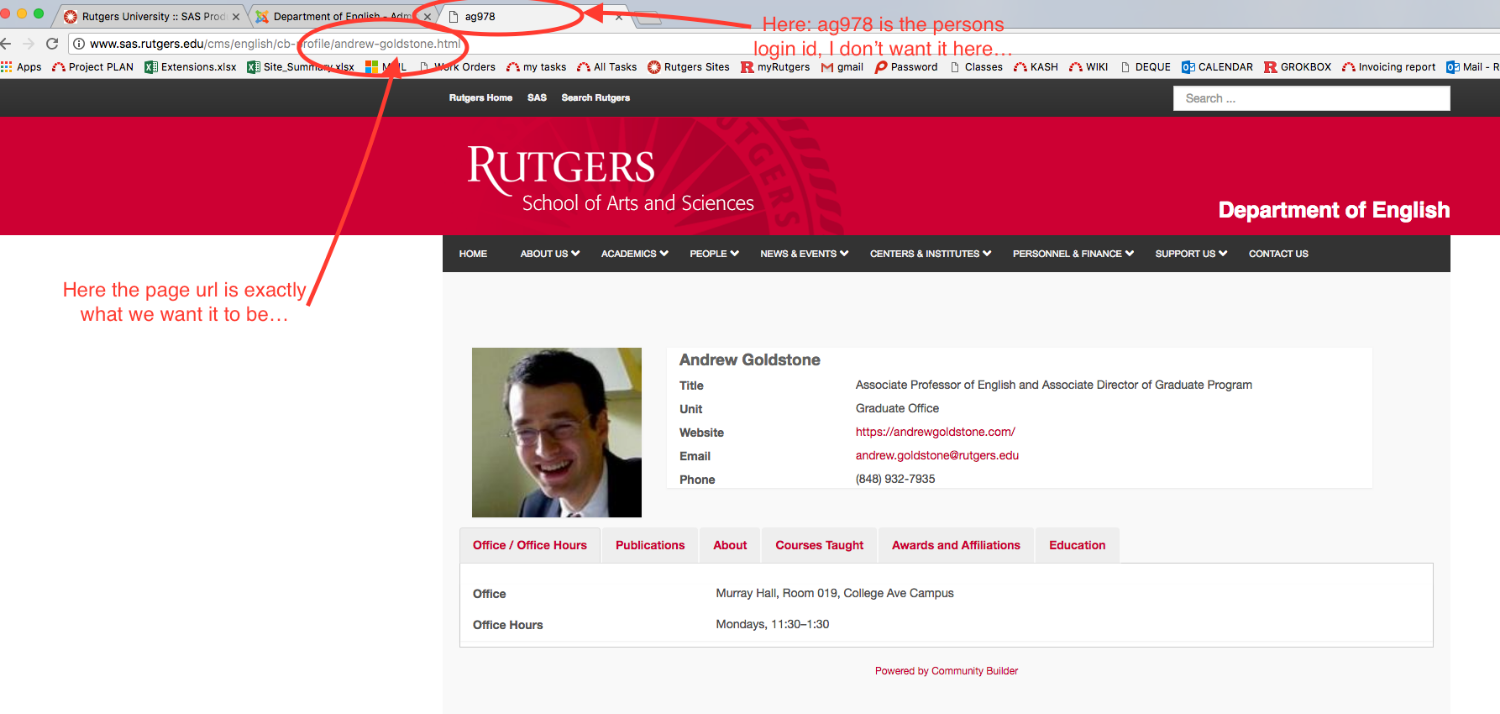Click the Rutgers School of Arts and Sciences logo

click(x=611, y=180)
